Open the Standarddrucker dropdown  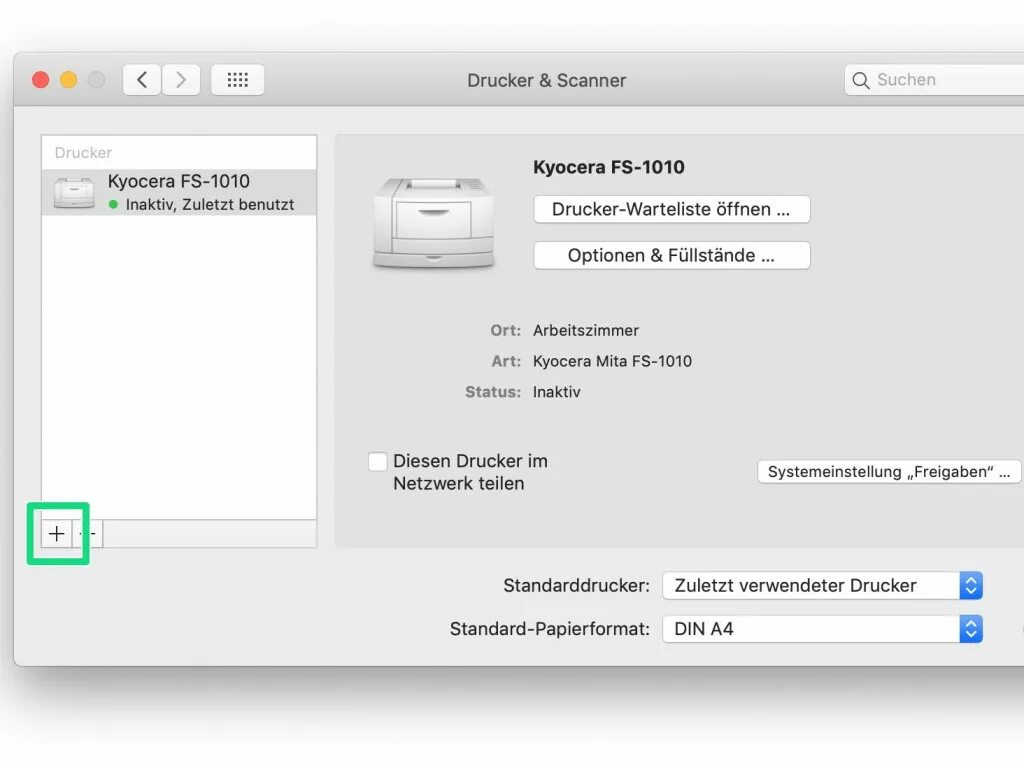click(x=822, y=585)
